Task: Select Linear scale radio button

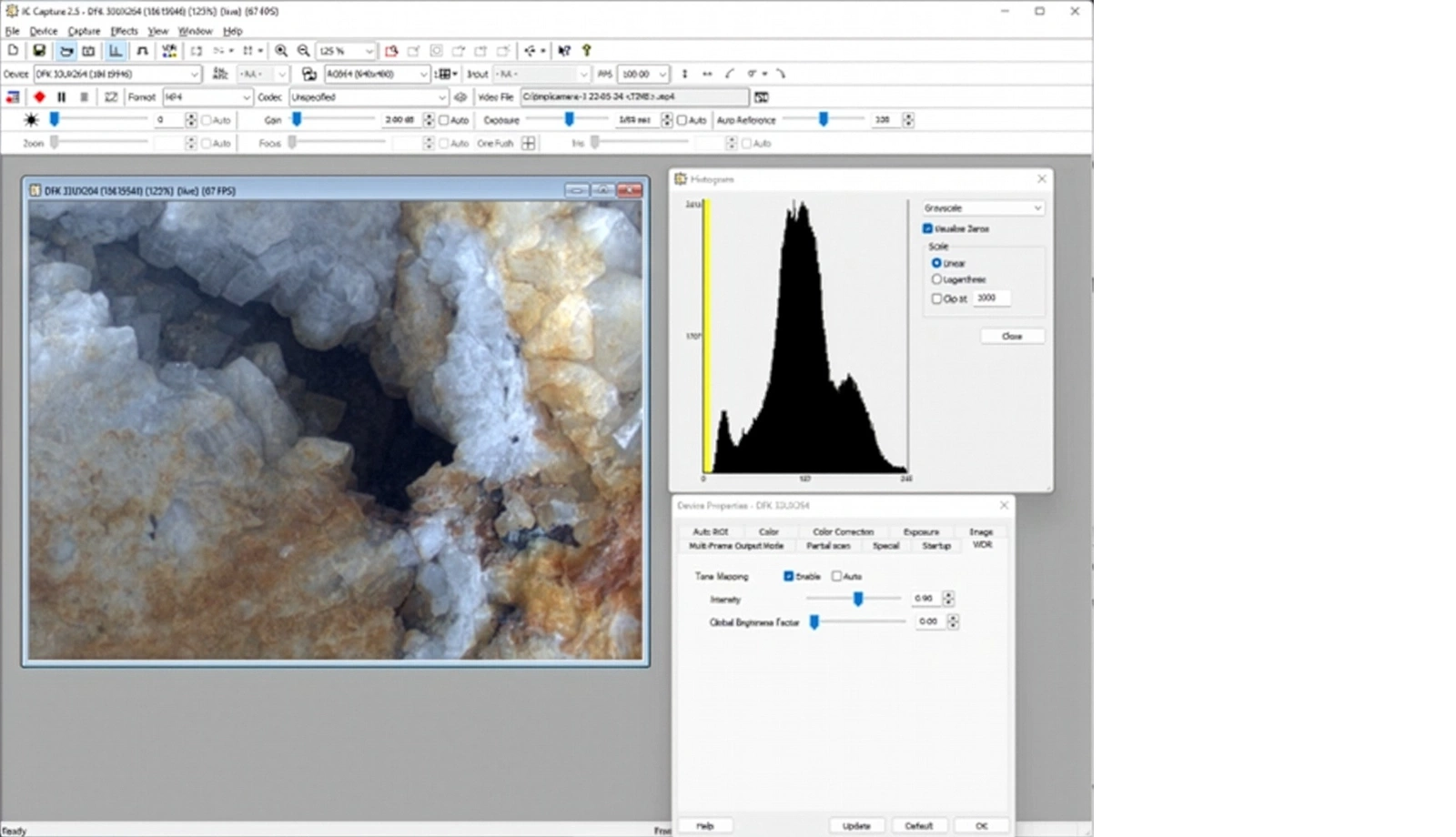Action: 936,263
